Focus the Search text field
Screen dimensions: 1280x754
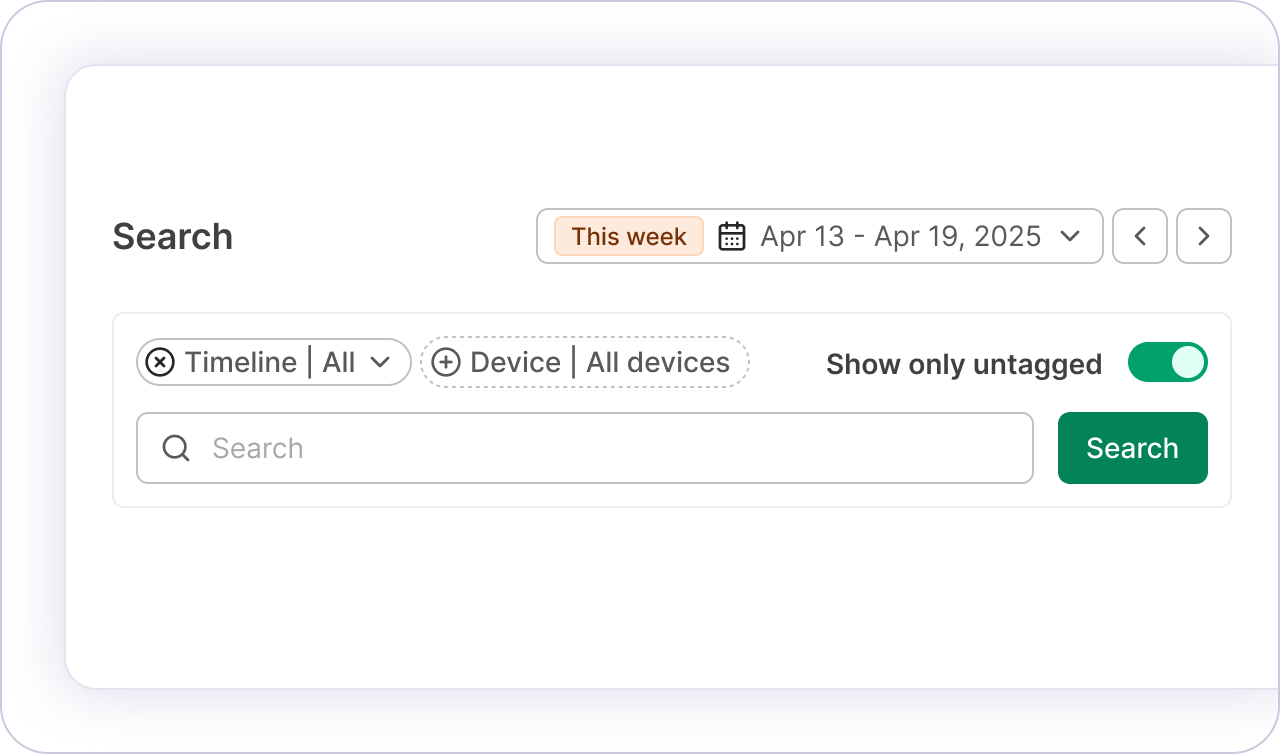(600, 448)
